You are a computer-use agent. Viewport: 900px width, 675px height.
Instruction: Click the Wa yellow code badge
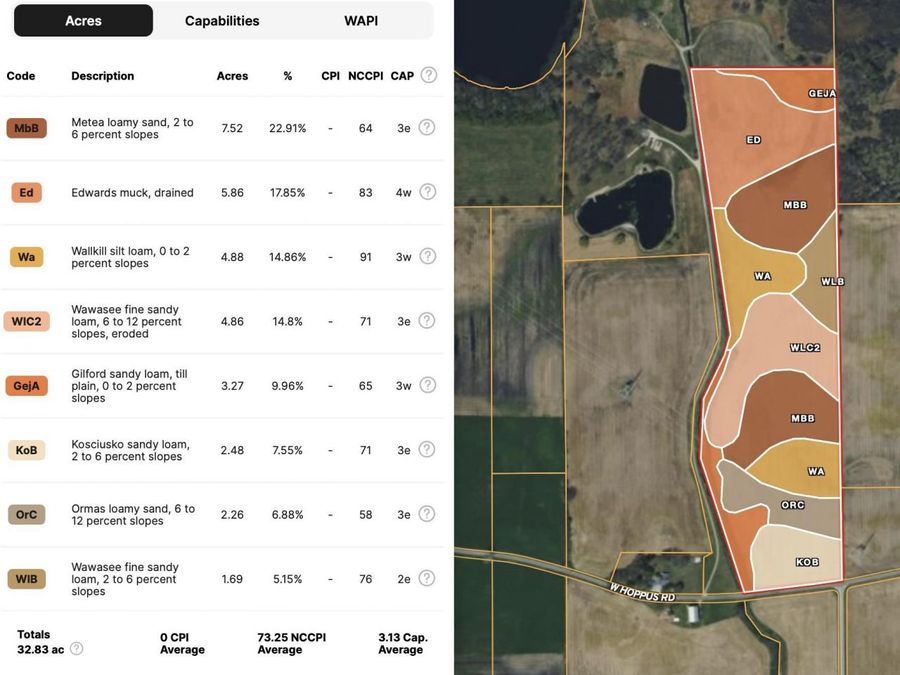pos(26,257)
